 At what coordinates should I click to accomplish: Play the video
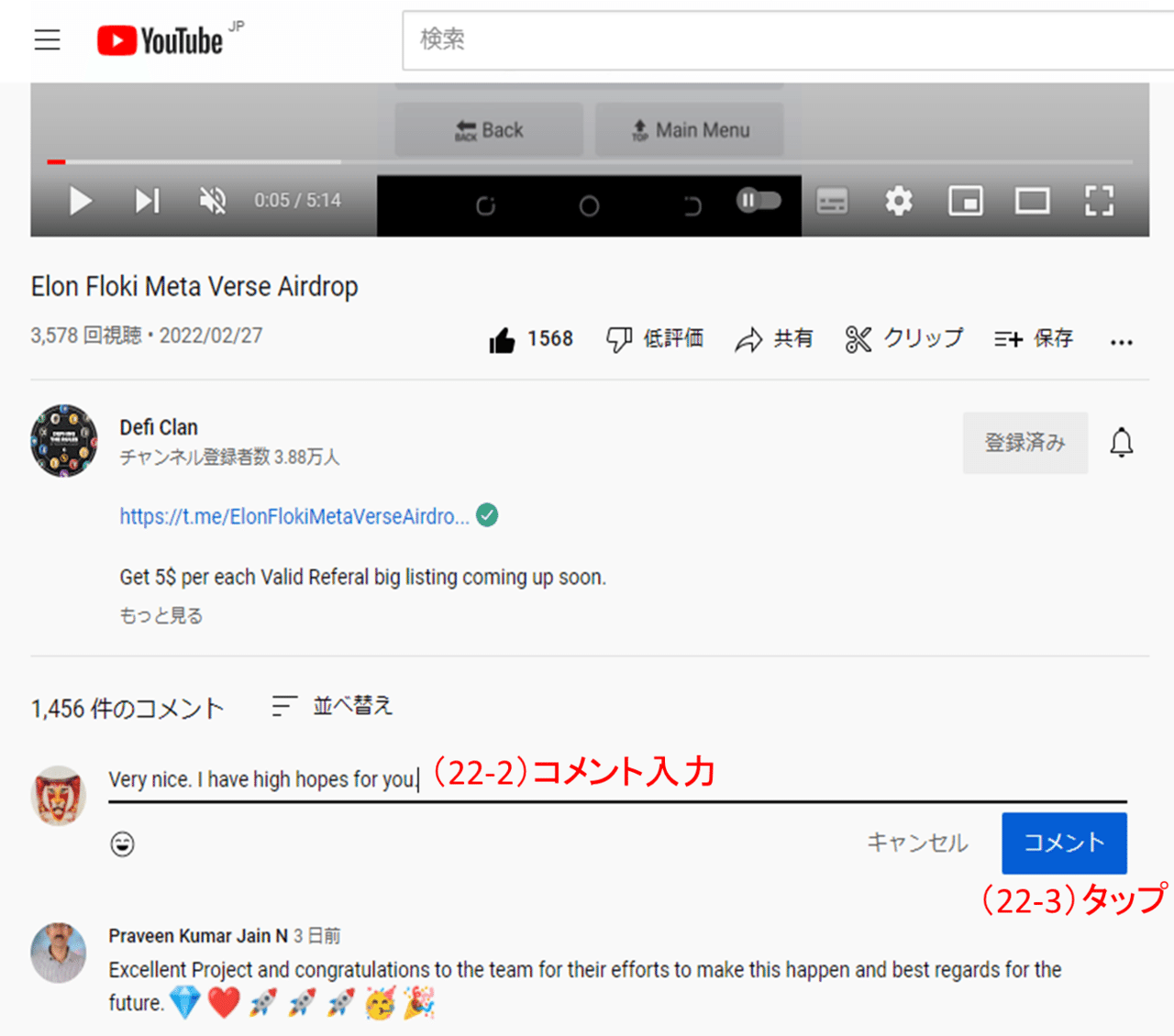point(81,201)
